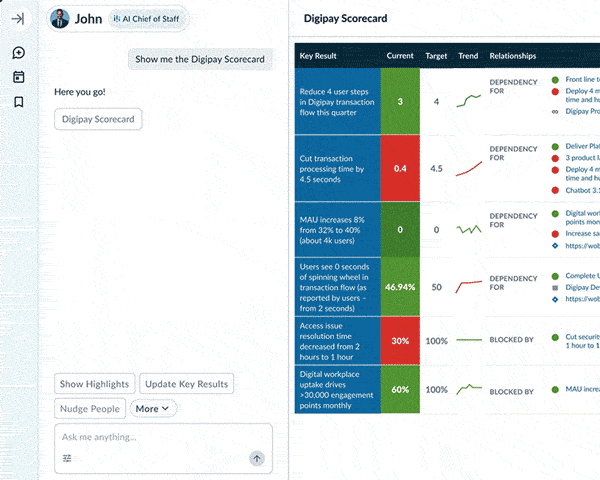
Task: Click the red trend sparkline for Cut transaction time
Action: pyautogui.click(x=469, y=169)
